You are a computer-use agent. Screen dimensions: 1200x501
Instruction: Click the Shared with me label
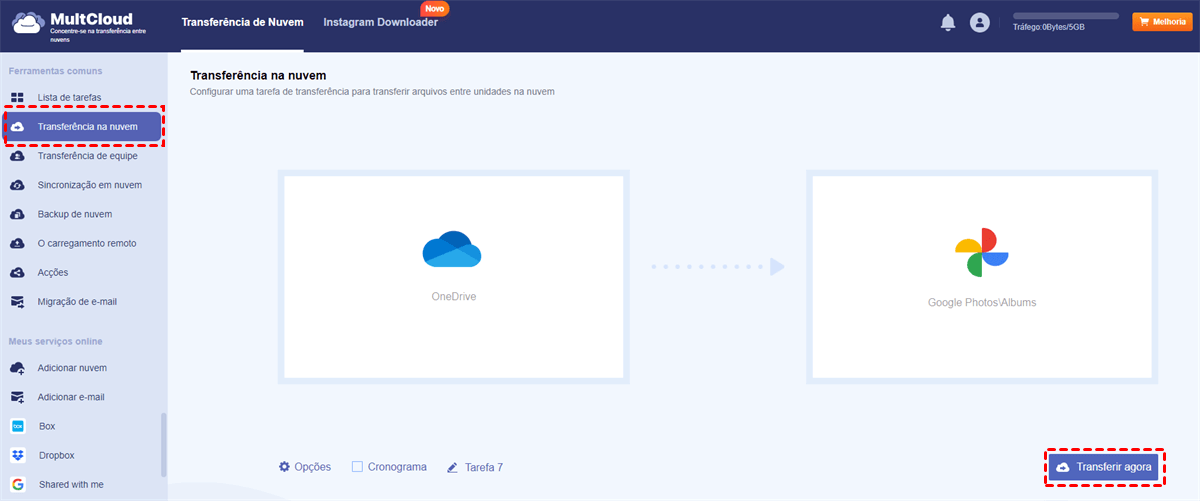pos(71,484)
